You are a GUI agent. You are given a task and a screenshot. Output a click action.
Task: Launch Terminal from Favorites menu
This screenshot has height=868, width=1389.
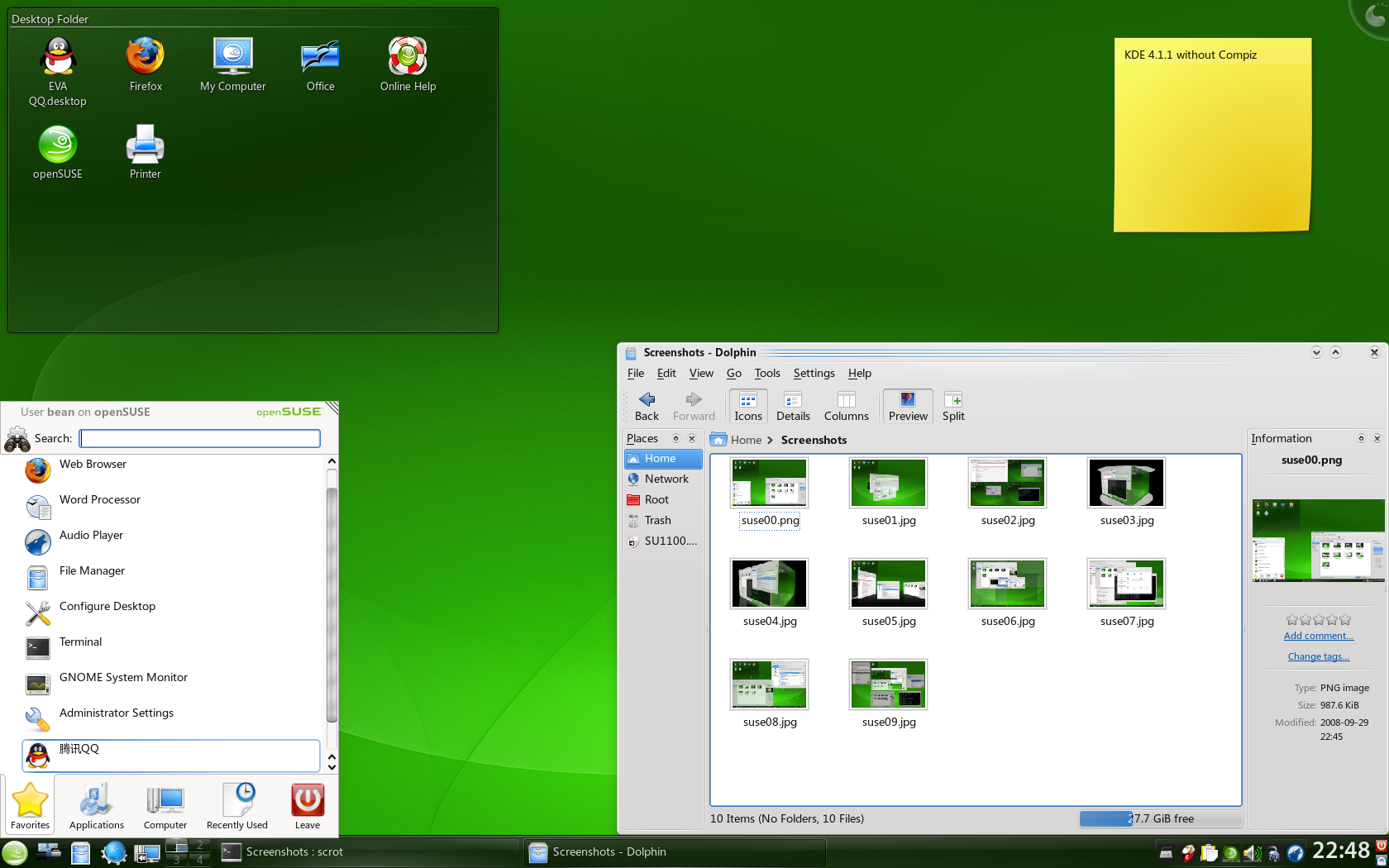coord(171,648)
